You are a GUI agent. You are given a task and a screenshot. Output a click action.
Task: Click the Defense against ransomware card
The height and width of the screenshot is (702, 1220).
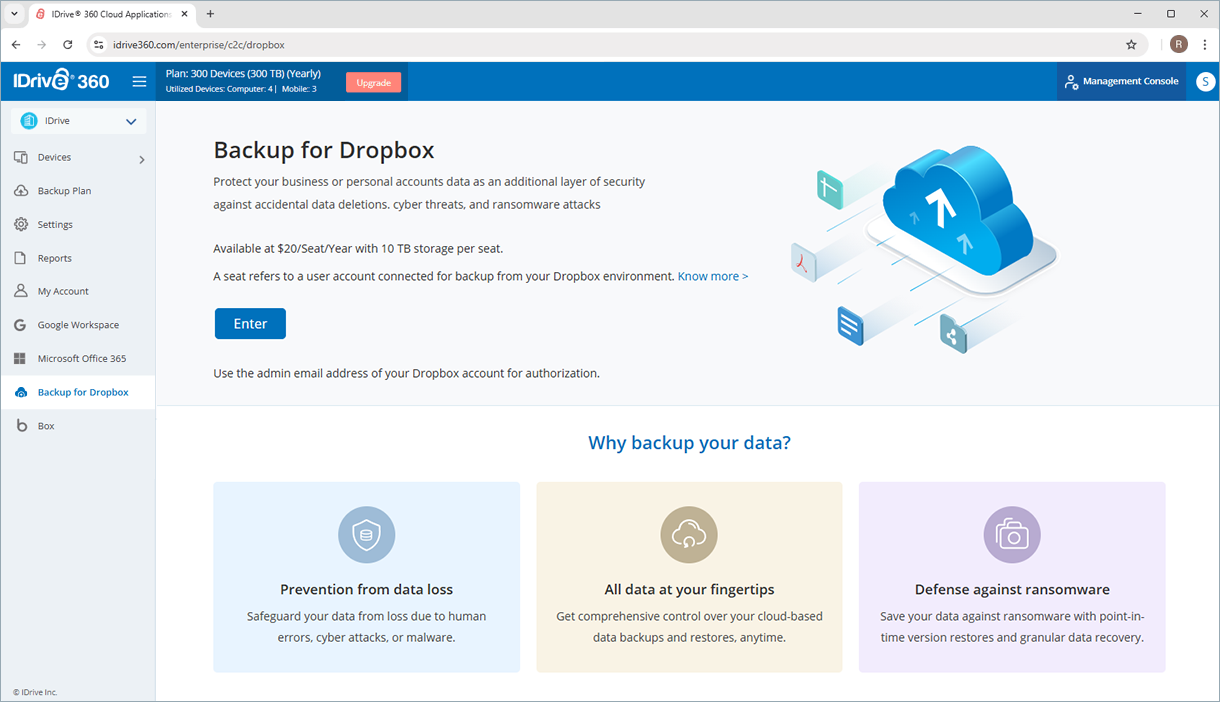pyautogui.click(x=1012, y=577)
